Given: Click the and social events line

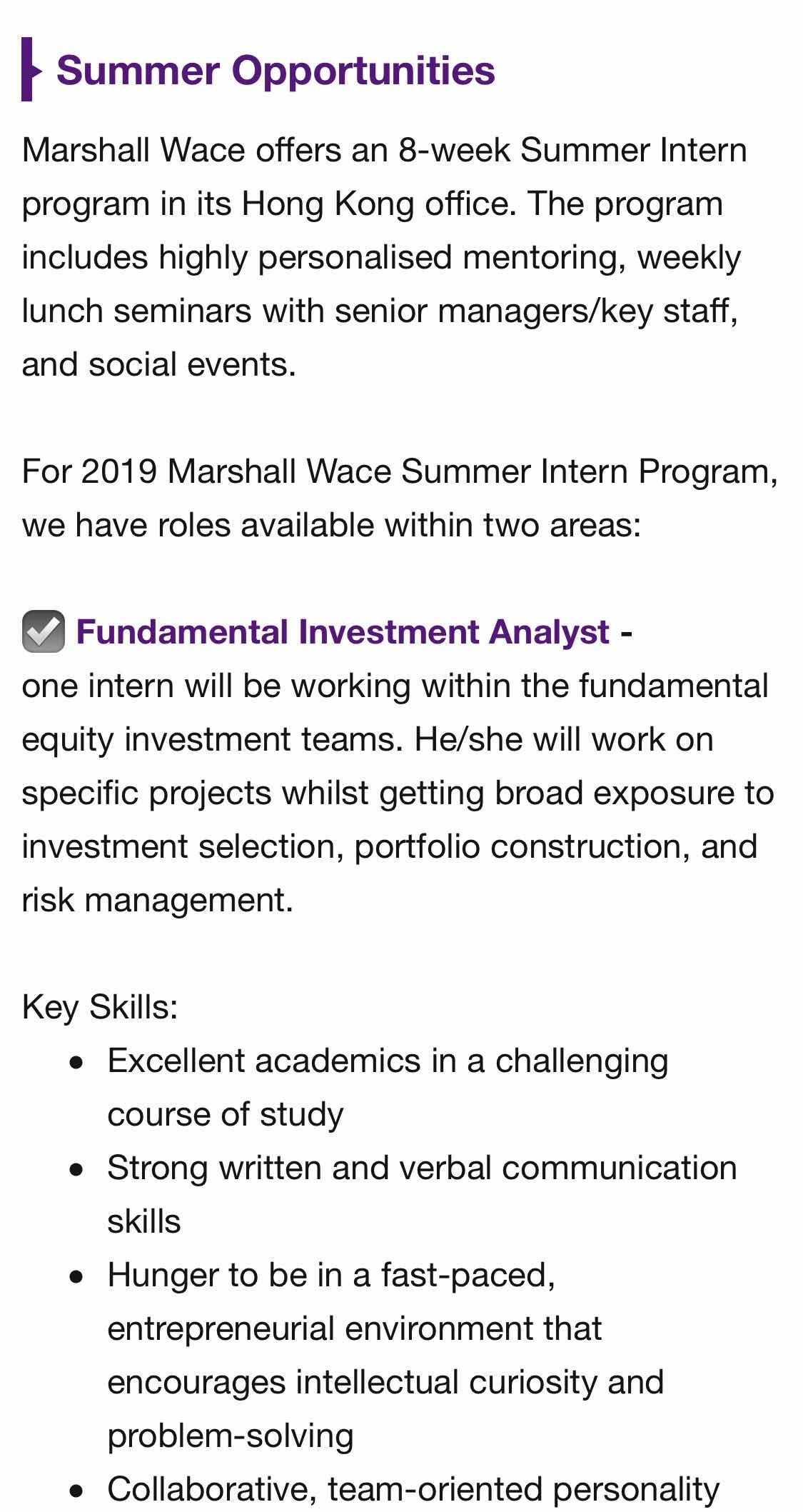Looking at the screenshot, I should [158, 364].
